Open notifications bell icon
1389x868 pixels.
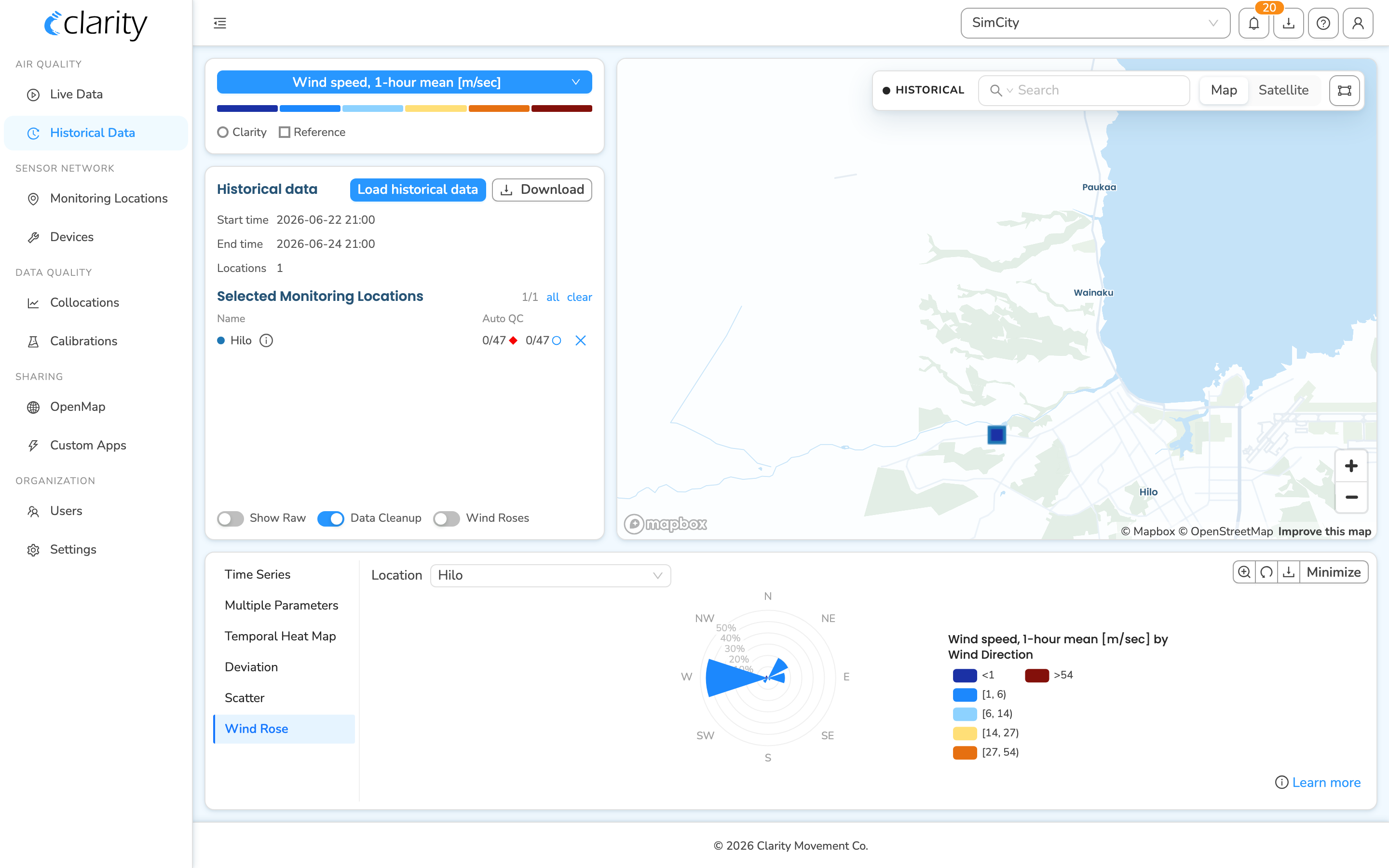(1253, 23)
